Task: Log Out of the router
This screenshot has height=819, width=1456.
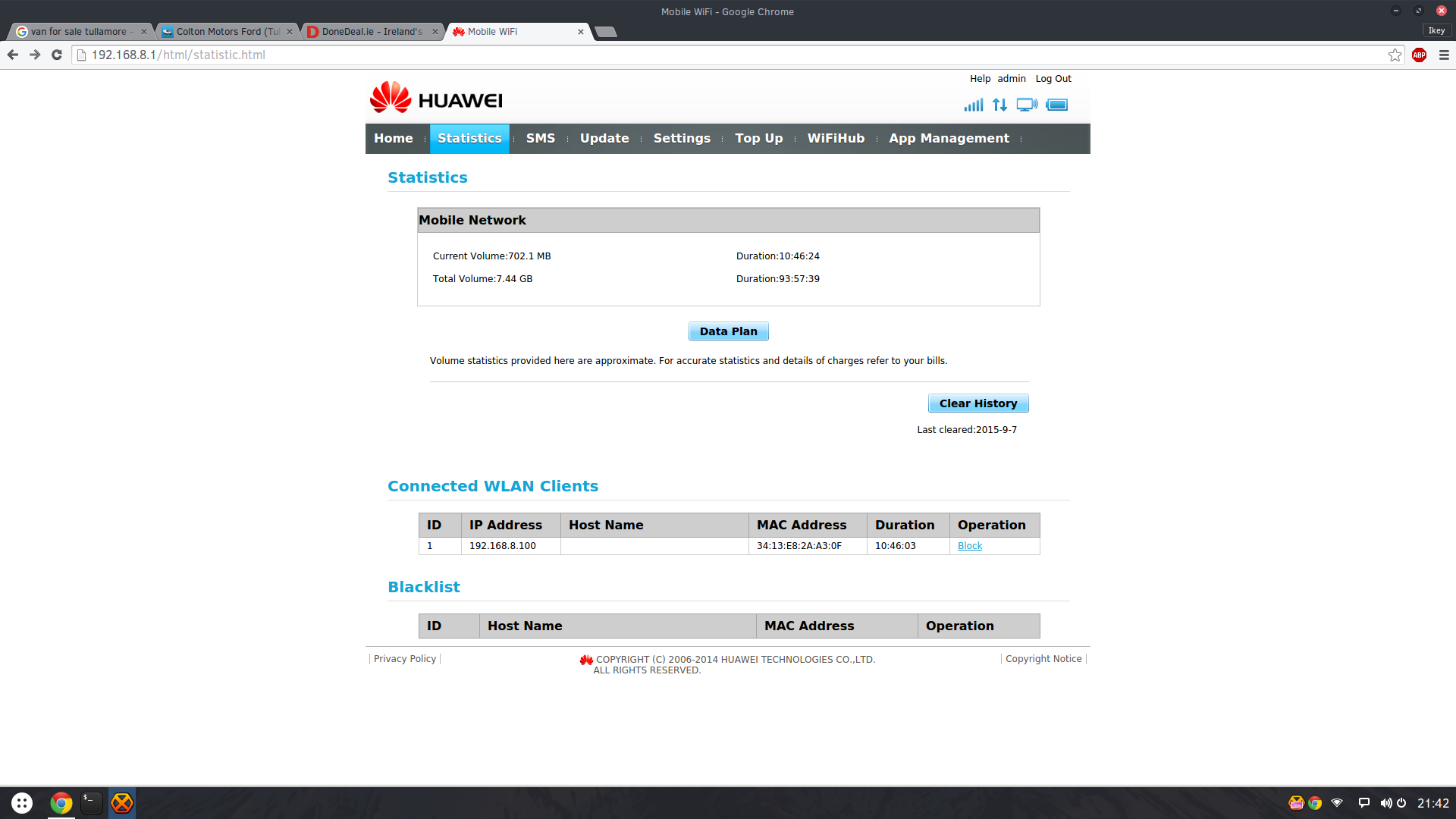Action: pos(1053,78)
